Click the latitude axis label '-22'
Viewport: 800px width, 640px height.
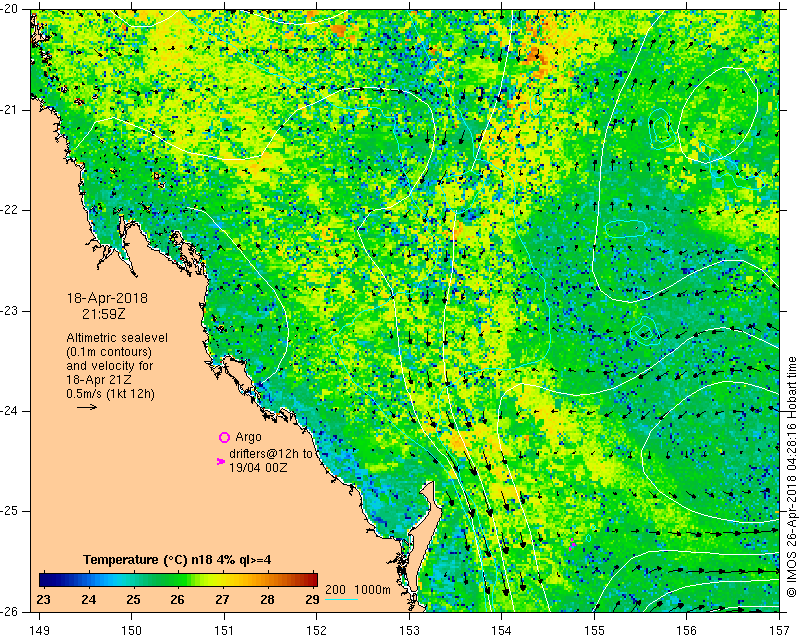(9, 210)
